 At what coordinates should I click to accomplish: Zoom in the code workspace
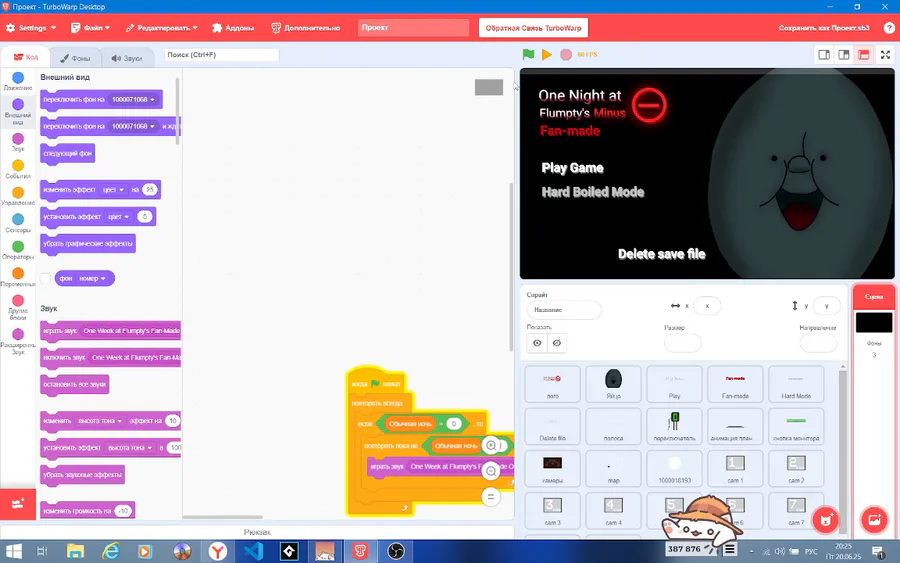[491, 445]
